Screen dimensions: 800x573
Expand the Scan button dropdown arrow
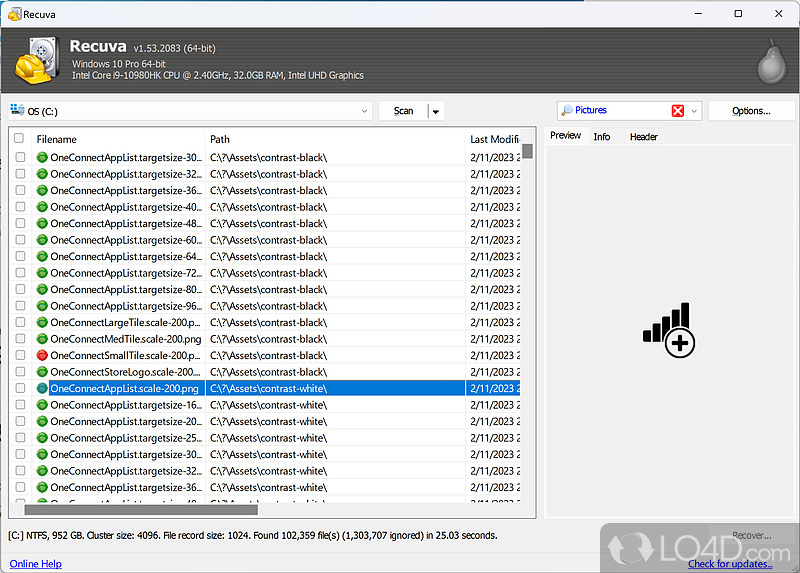(436, 111)
